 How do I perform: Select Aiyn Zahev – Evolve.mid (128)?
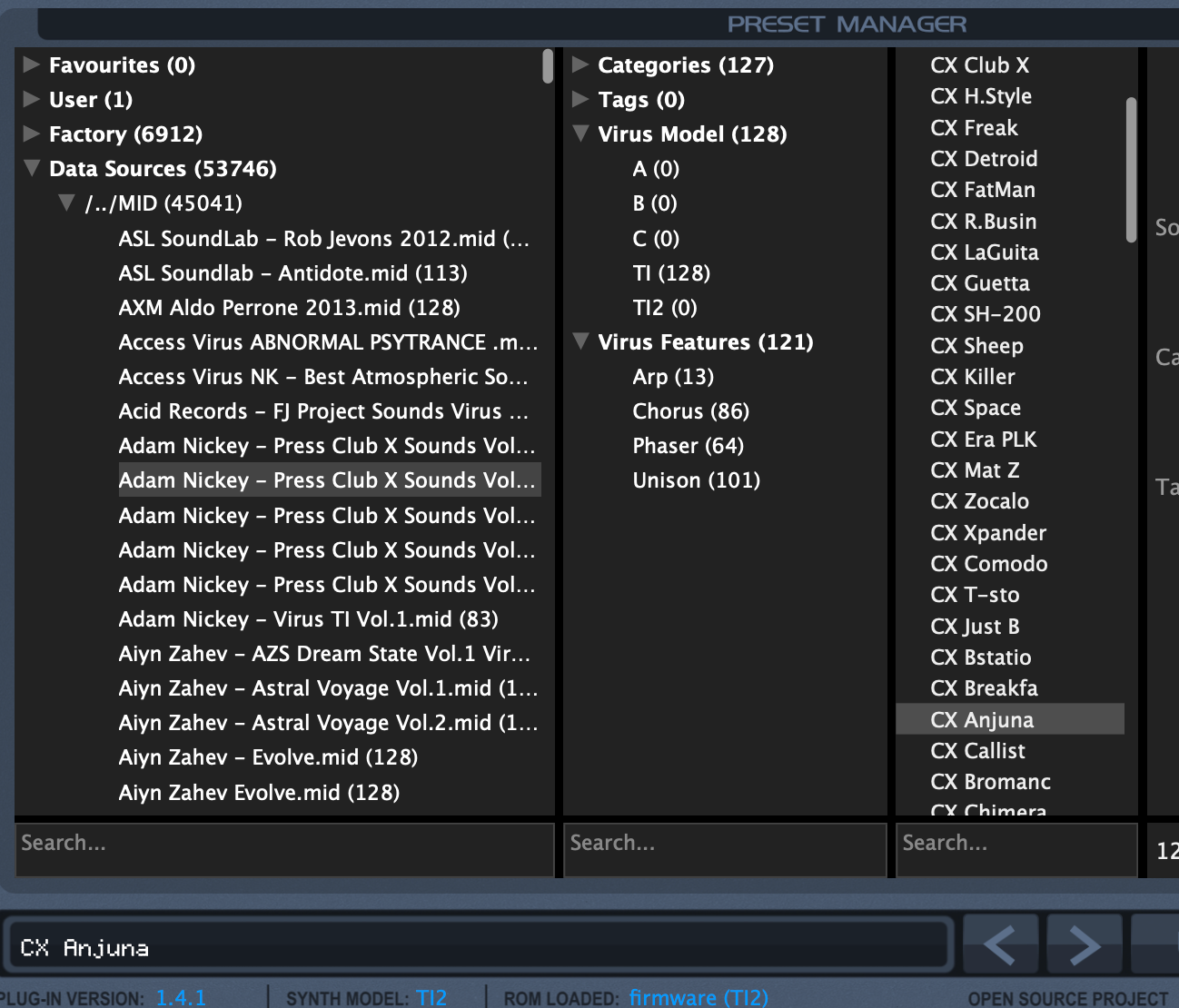pyautogui.click(x=269, y=756)
